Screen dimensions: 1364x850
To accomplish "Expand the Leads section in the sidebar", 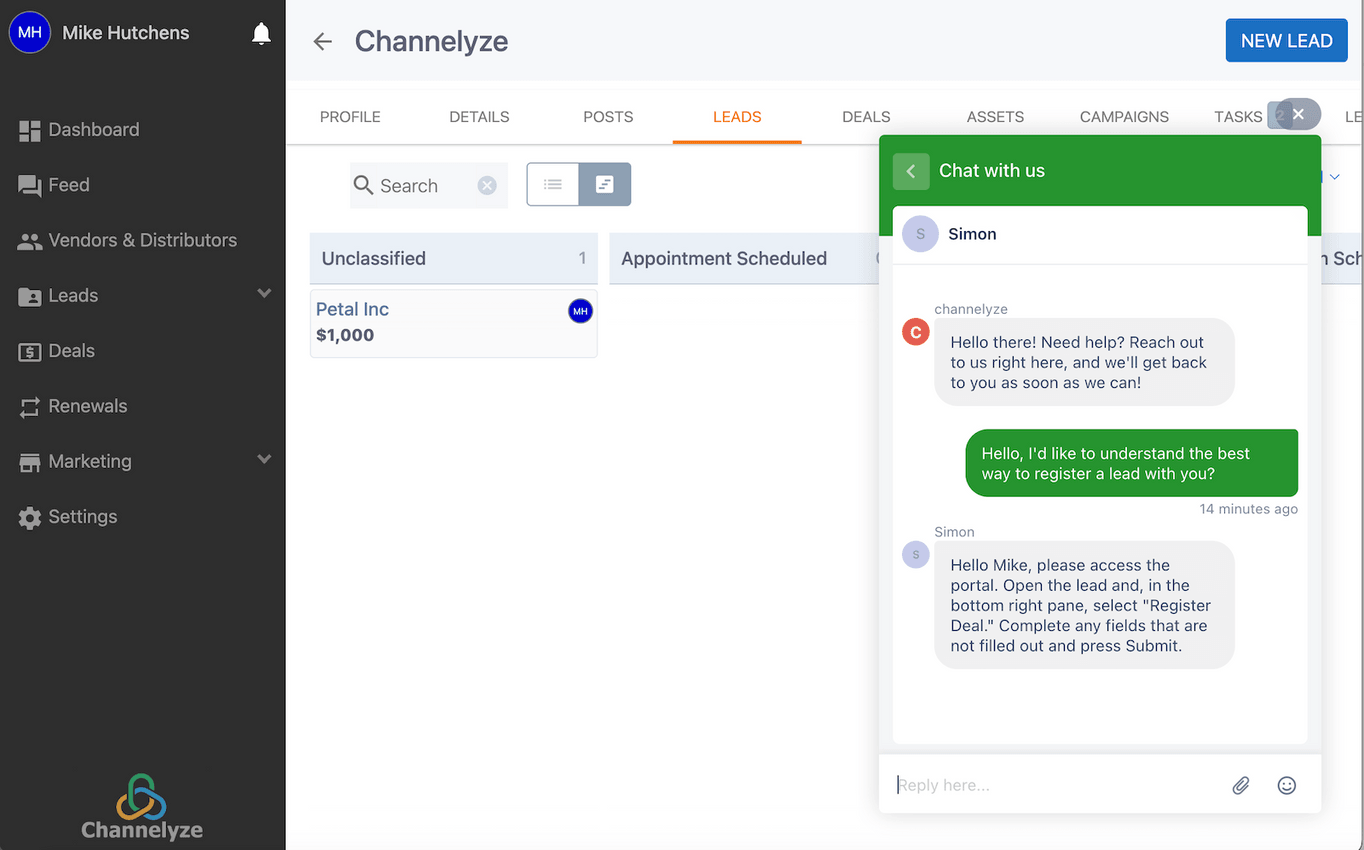I will click(264, 294).
